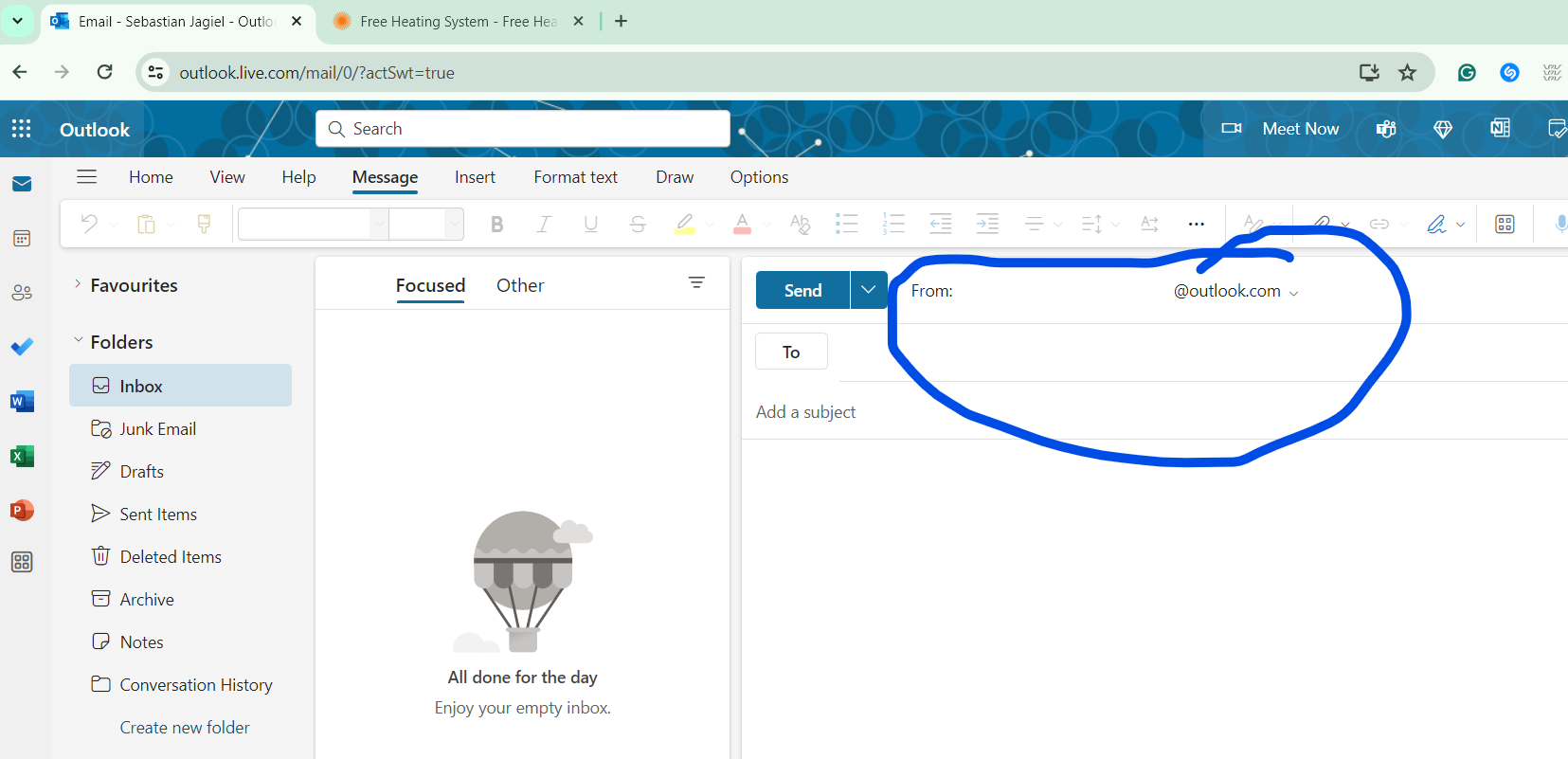Insert a link with the chain icon
1568x759 pixels.
(x=1379, y=225)
